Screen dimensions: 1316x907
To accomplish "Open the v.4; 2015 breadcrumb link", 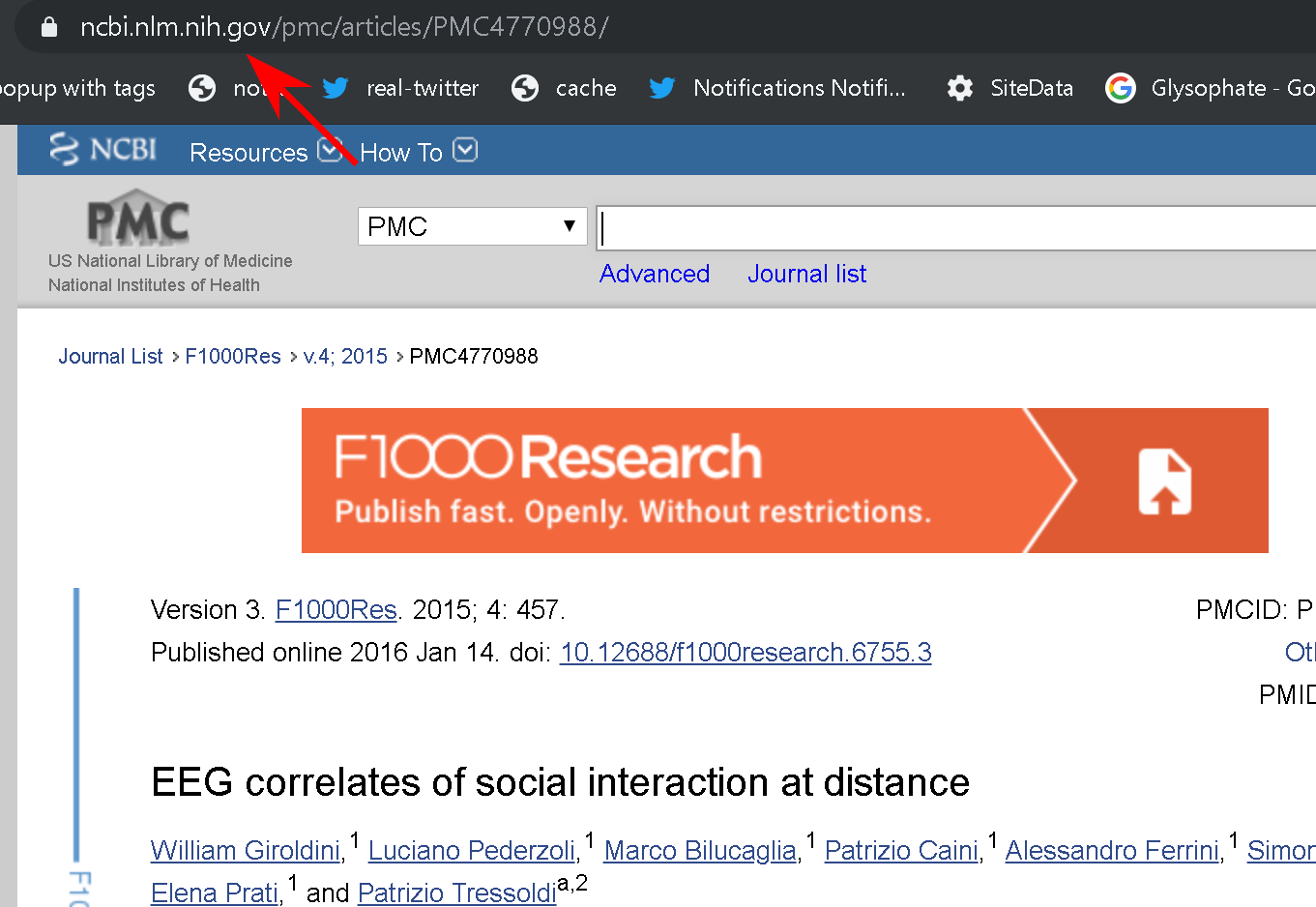I will [x=345, y=356].
